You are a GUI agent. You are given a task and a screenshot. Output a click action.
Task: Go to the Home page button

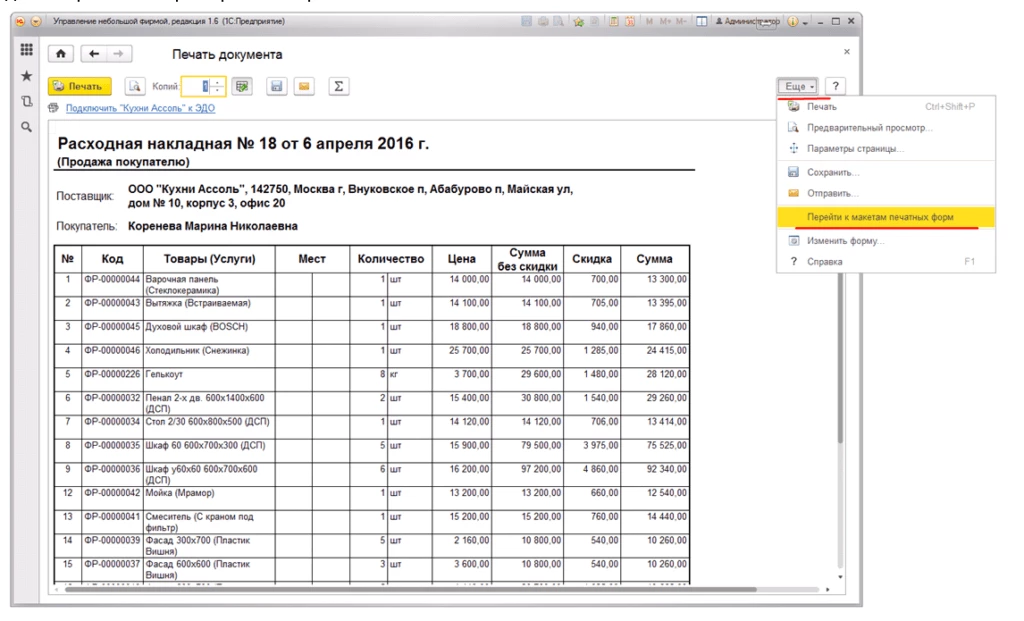pos(61,54)
